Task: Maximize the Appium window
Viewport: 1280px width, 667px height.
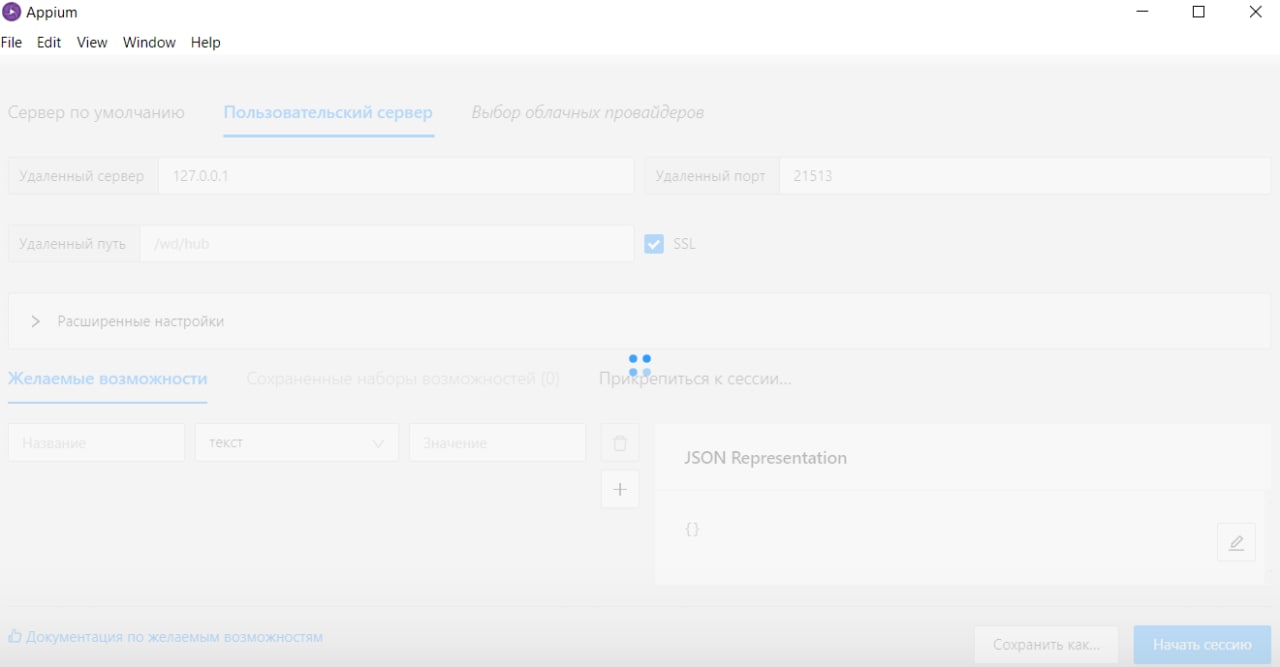Action: tap(1198, 12)
